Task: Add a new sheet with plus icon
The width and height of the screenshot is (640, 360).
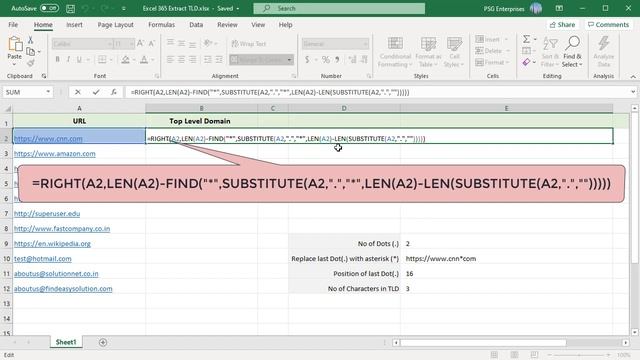Action: coord(103,342)
